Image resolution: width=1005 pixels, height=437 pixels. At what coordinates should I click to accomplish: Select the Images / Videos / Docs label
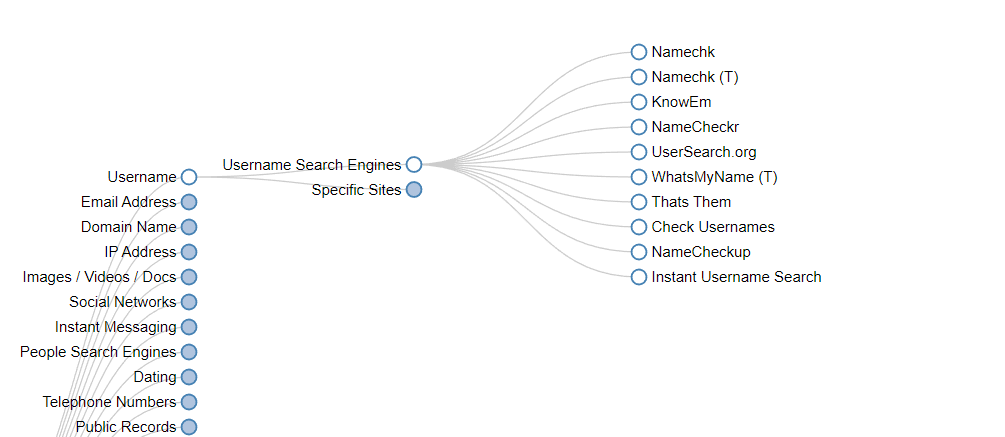(x=99, y=277)
